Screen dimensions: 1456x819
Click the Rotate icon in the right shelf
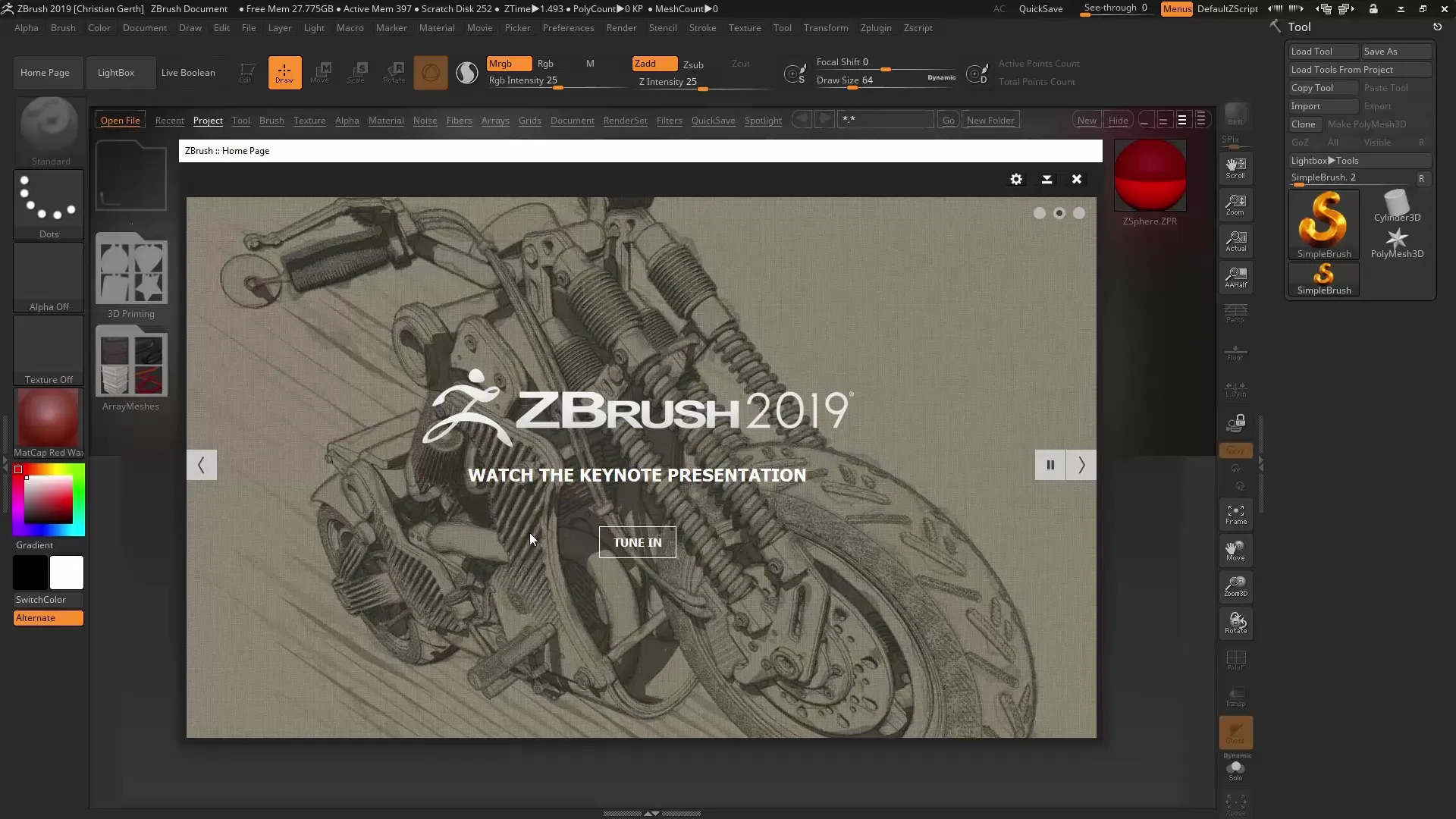(1235, 623)
